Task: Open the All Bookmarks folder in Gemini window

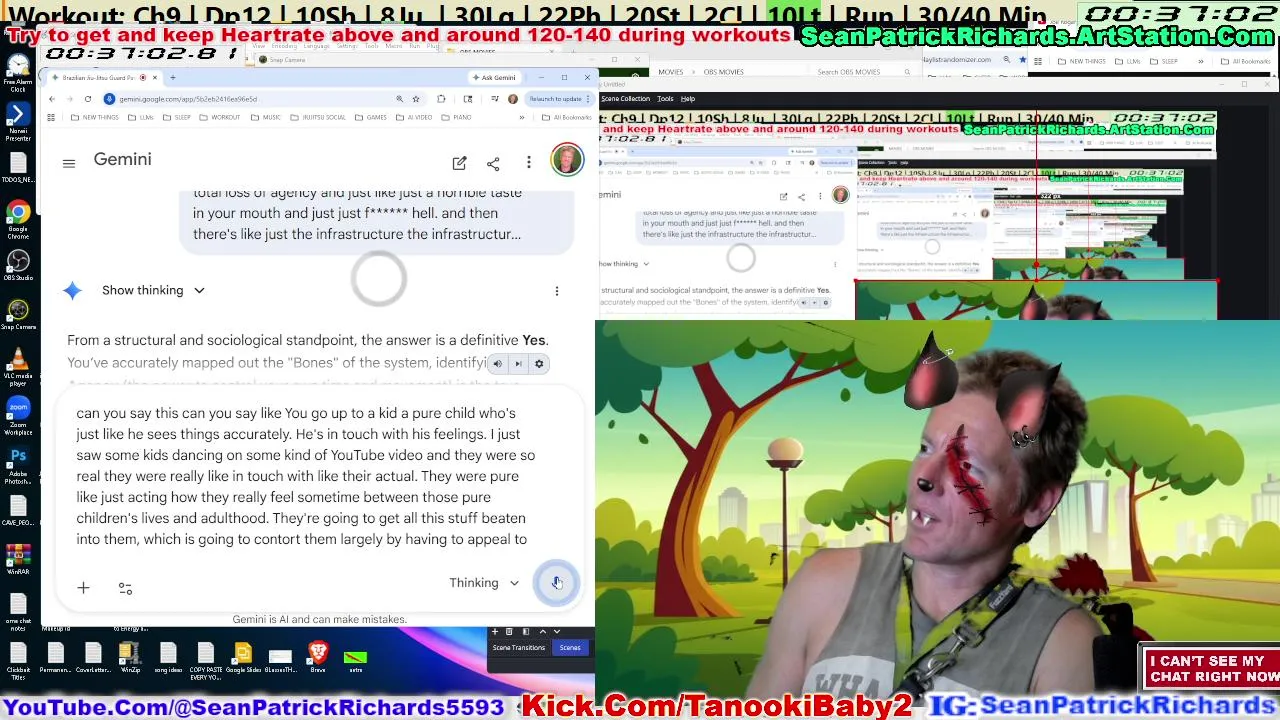Action: [567, 118]
